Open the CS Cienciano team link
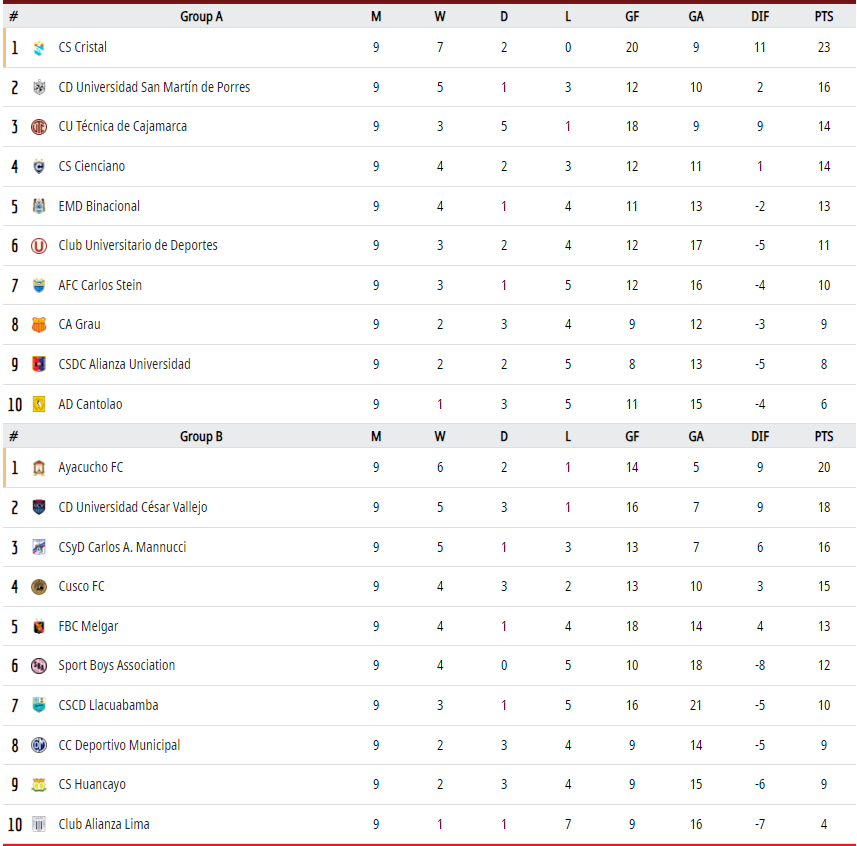 [92, 166]
